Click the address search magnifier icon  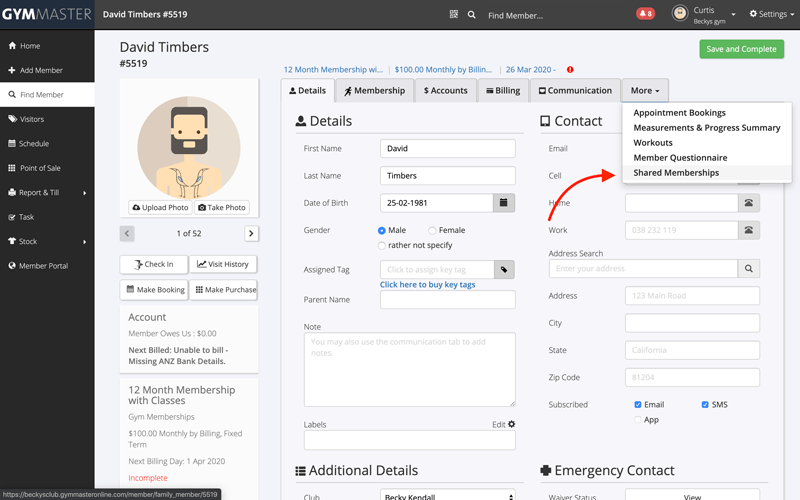pos(749,269)
